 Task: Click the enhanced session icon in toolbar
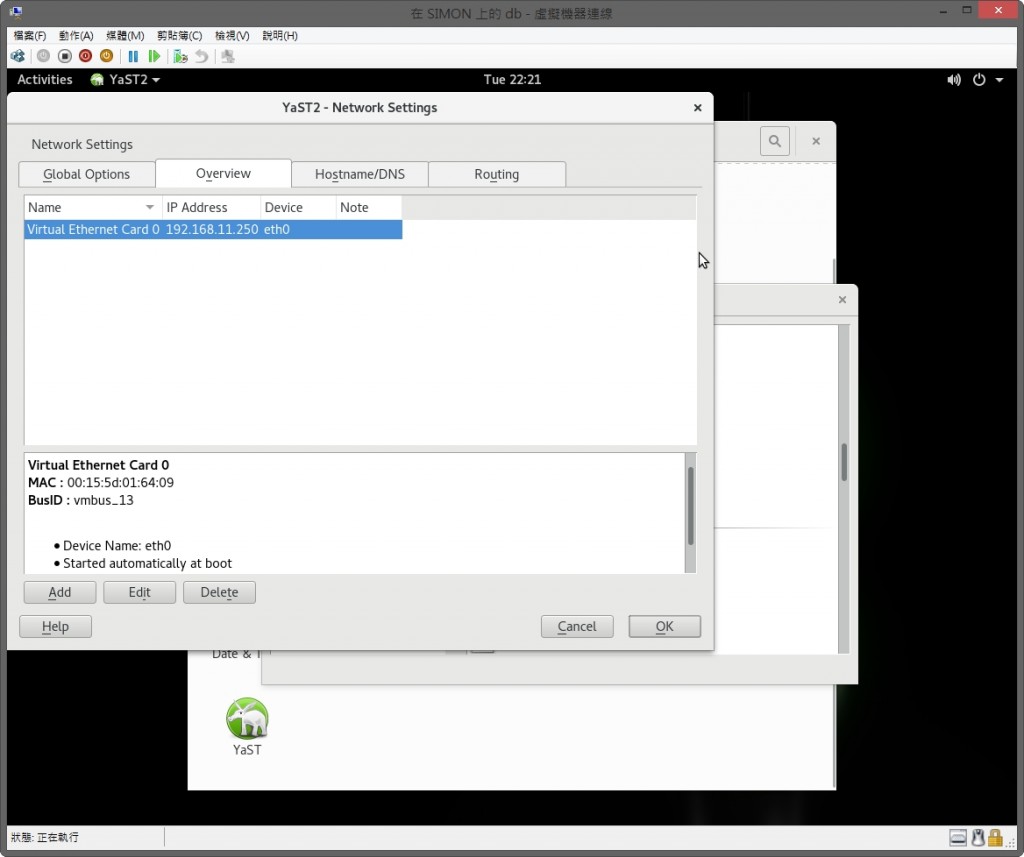pos(227,56)
